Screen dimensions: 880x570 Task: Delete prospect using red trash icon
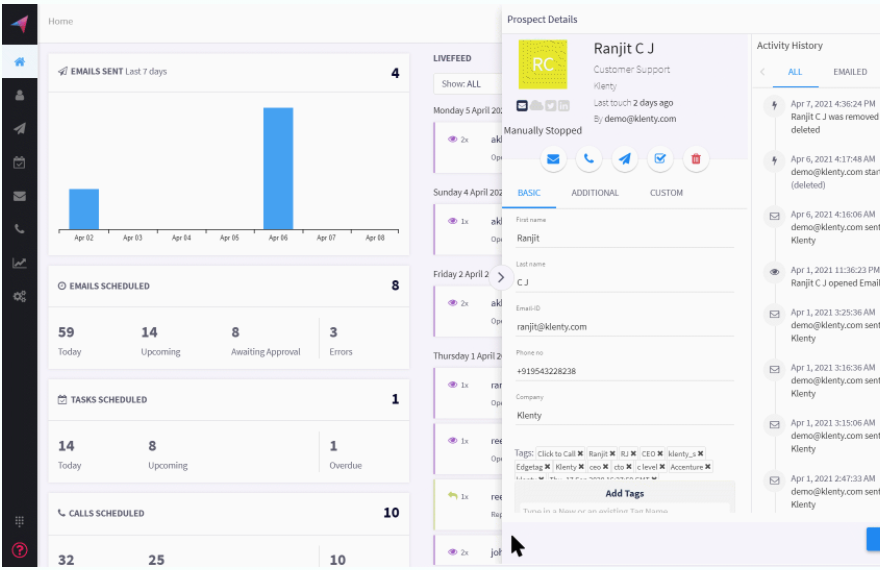coord(696,158)
